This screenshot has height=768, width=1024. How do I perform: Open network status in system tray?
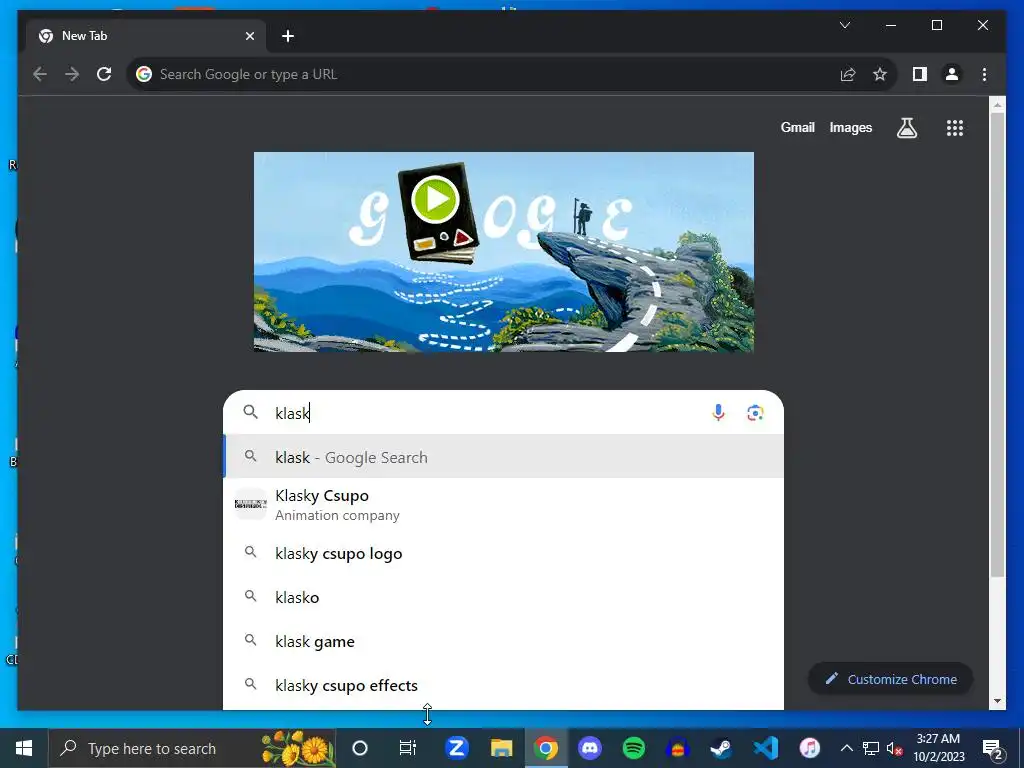pyautogui.click(x=871, y=748)
